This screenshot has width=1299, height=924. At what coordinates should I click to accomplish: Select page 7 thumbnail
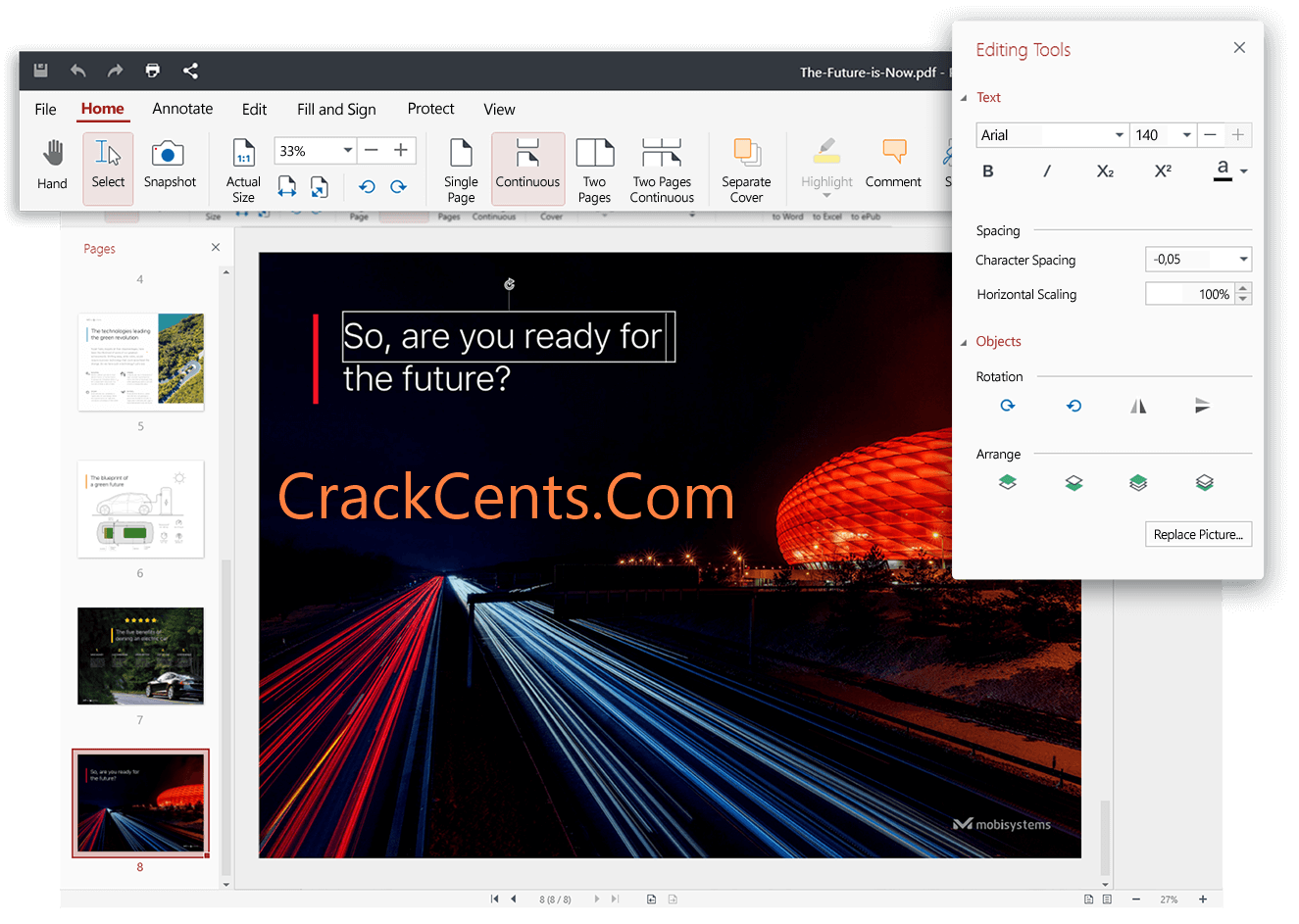pyautogui.click(x=141, y=656)
